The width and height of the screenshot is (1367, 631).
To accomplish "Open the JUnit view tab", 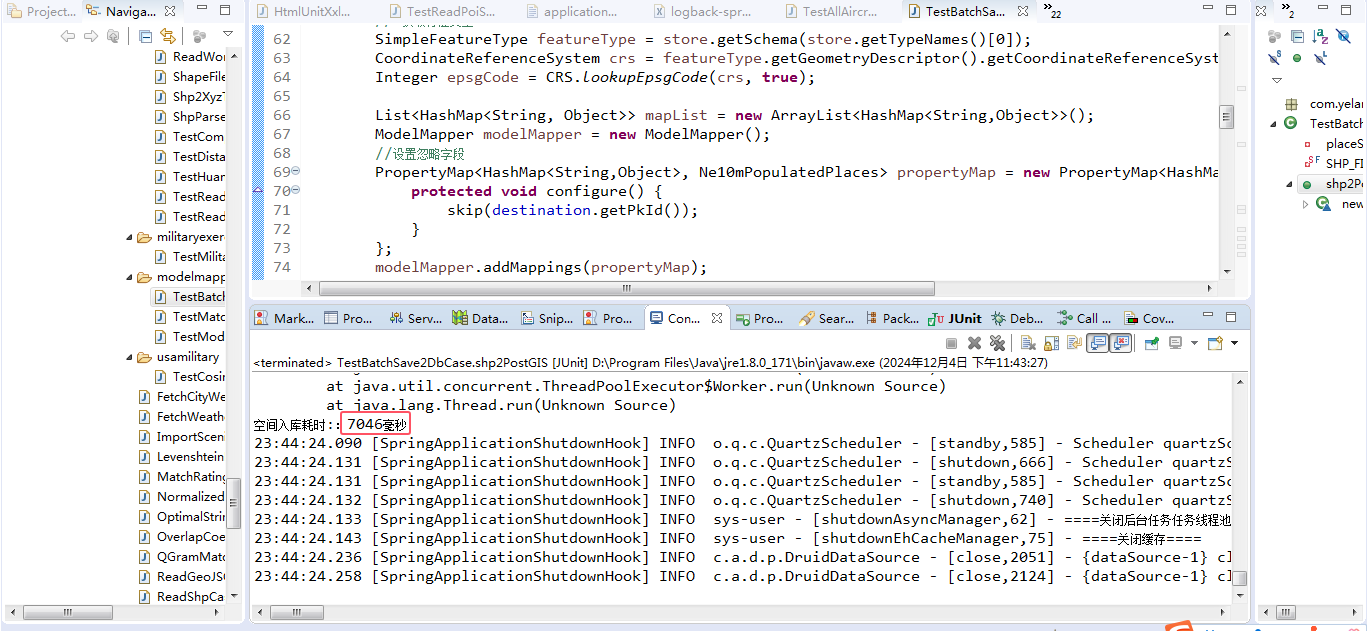I will coord(955,318).
